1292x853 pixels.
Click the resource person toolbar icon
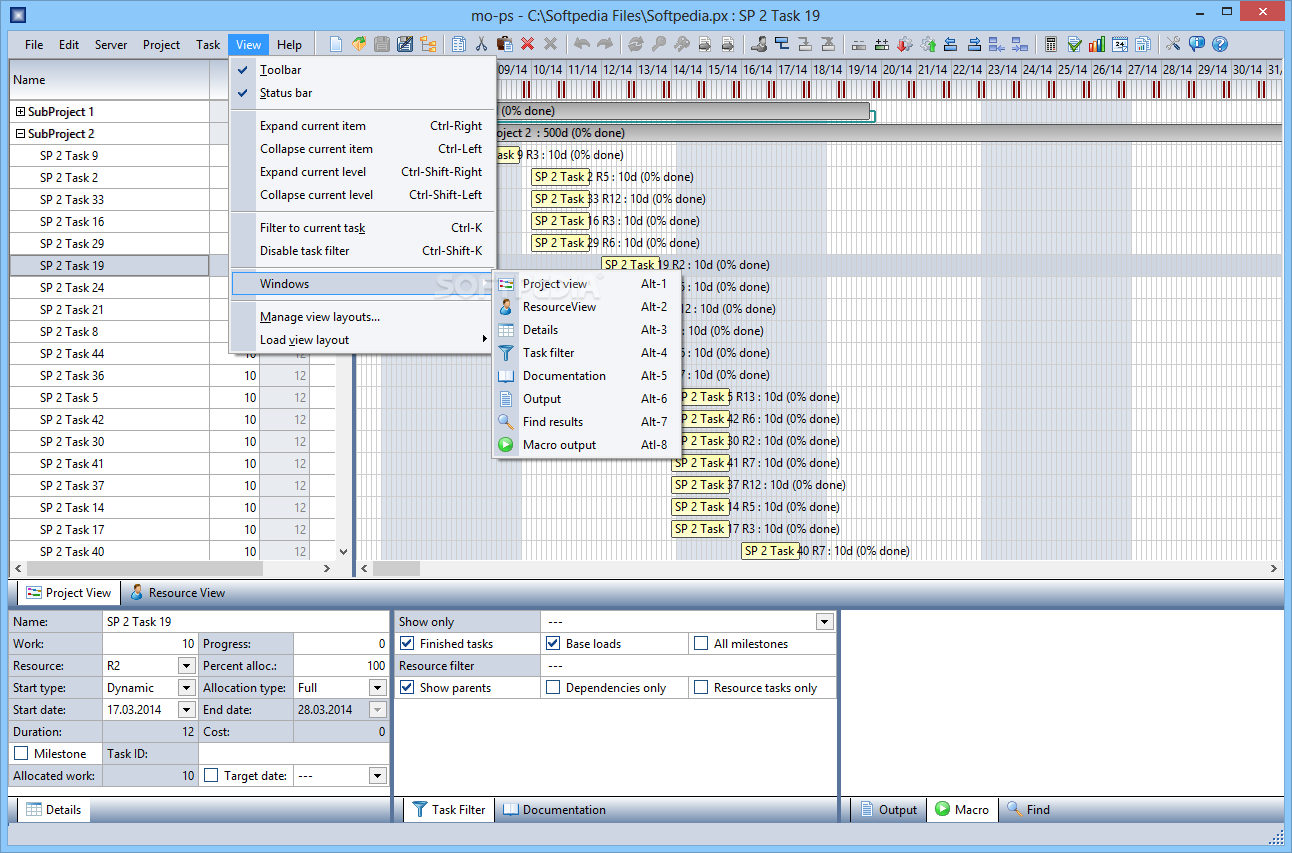pyautogui.click(x=759, y=44)
